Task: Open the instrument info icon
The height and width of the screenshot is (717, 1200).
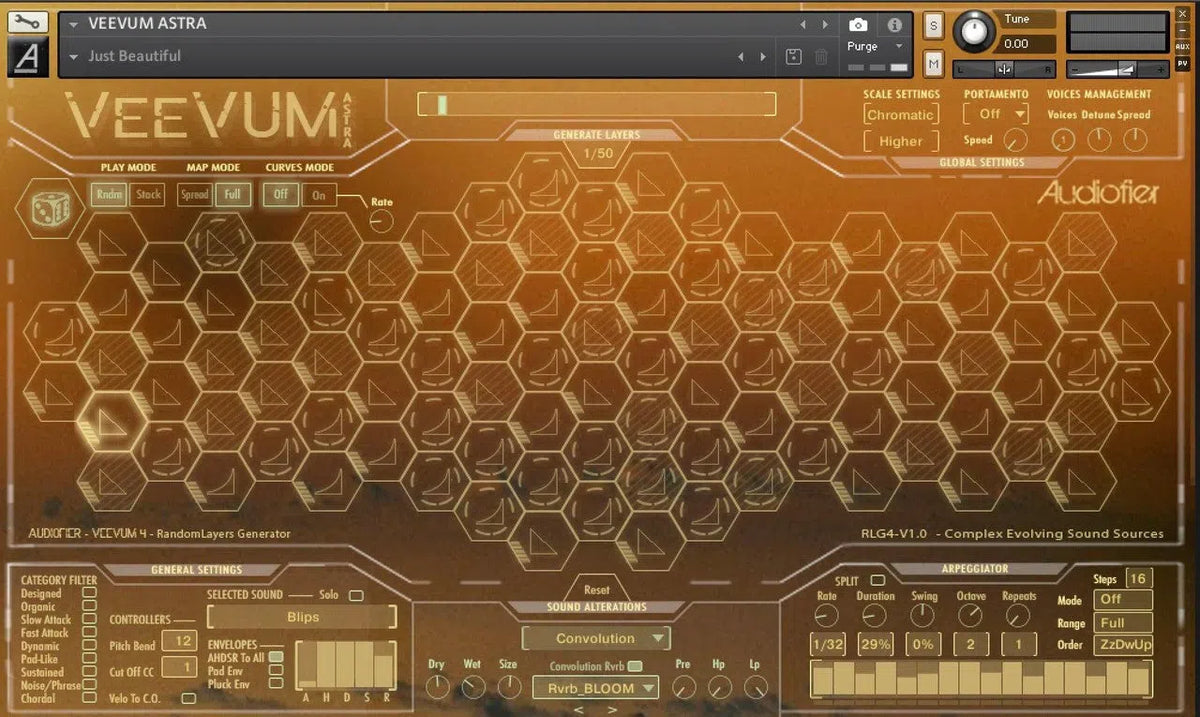Action: [x=895, y=26]
